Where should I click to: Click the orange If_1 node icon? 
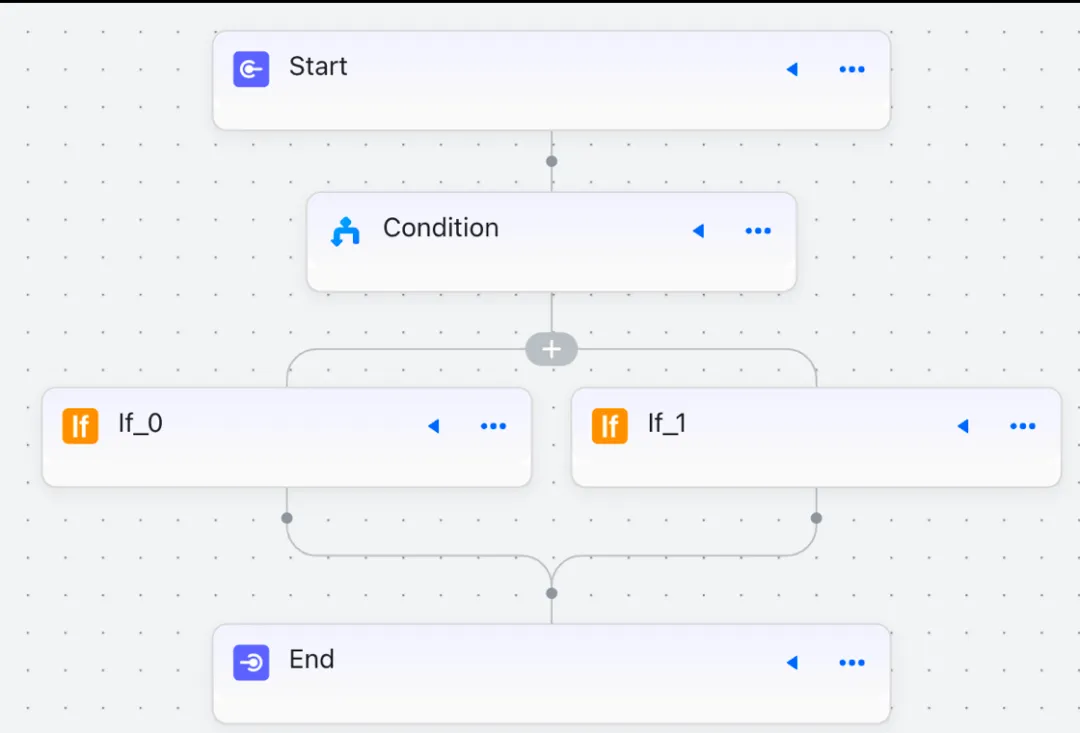tap(610, 426)
